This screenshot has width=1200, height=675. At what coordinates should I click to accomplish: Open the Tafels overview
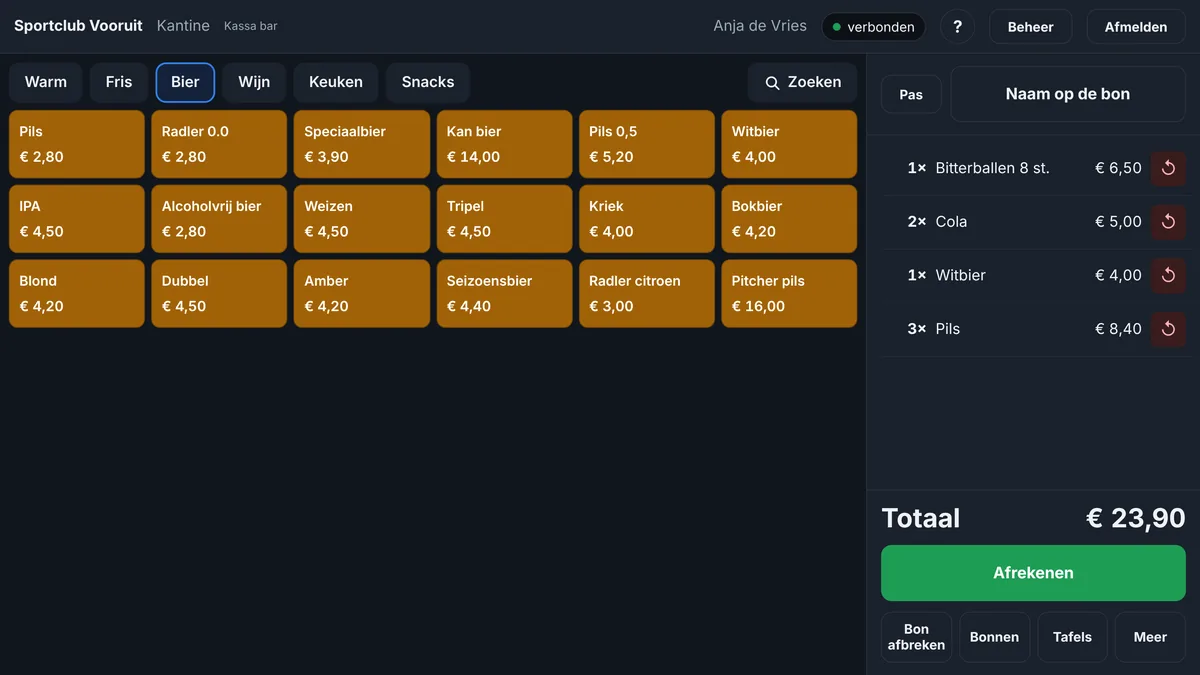pyautogui.click(x=1072, y=637)
